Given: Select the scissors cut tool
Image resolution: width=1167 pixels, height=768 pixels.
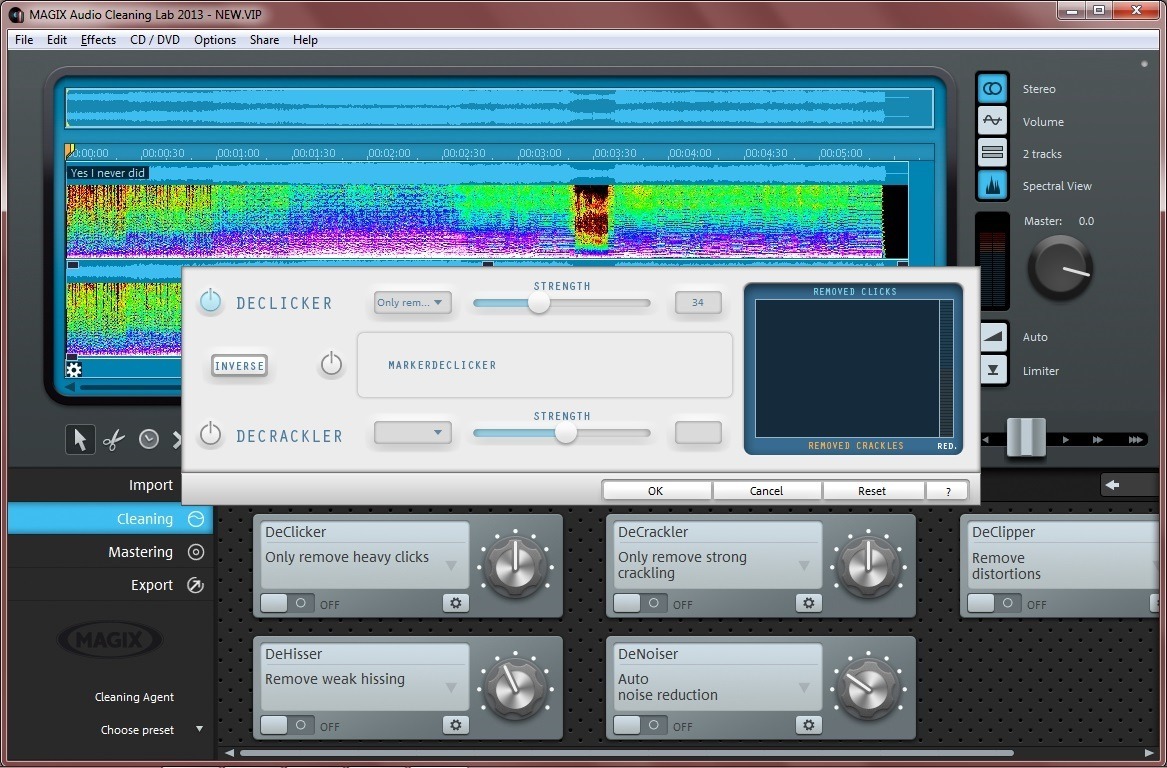Looking at the screenshot, I should coord(114,438).
